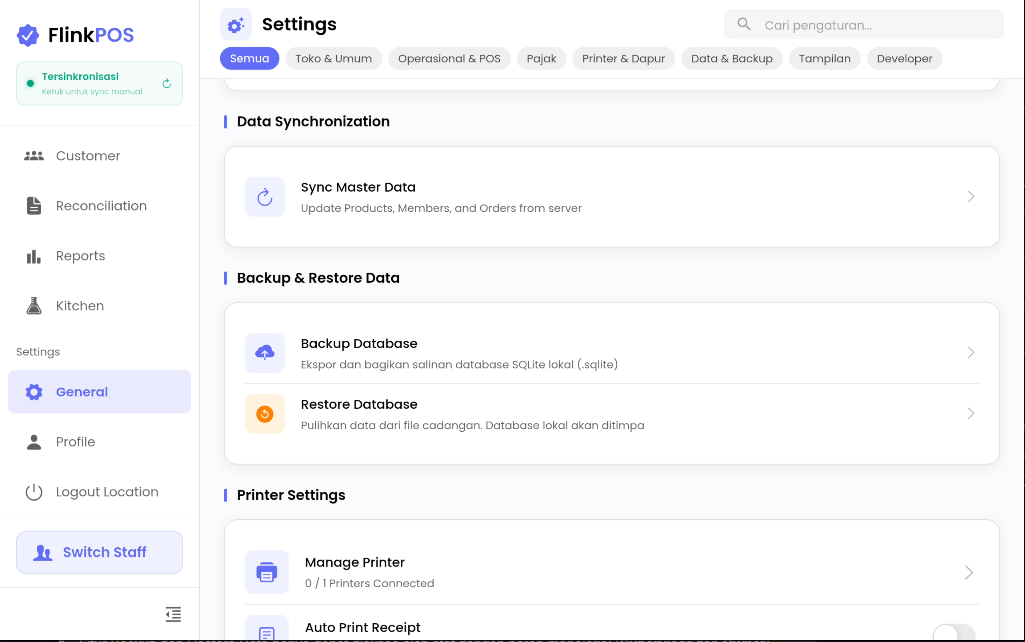
Task: Select the Data & Backup tab
Action: (x=731, y=59)
